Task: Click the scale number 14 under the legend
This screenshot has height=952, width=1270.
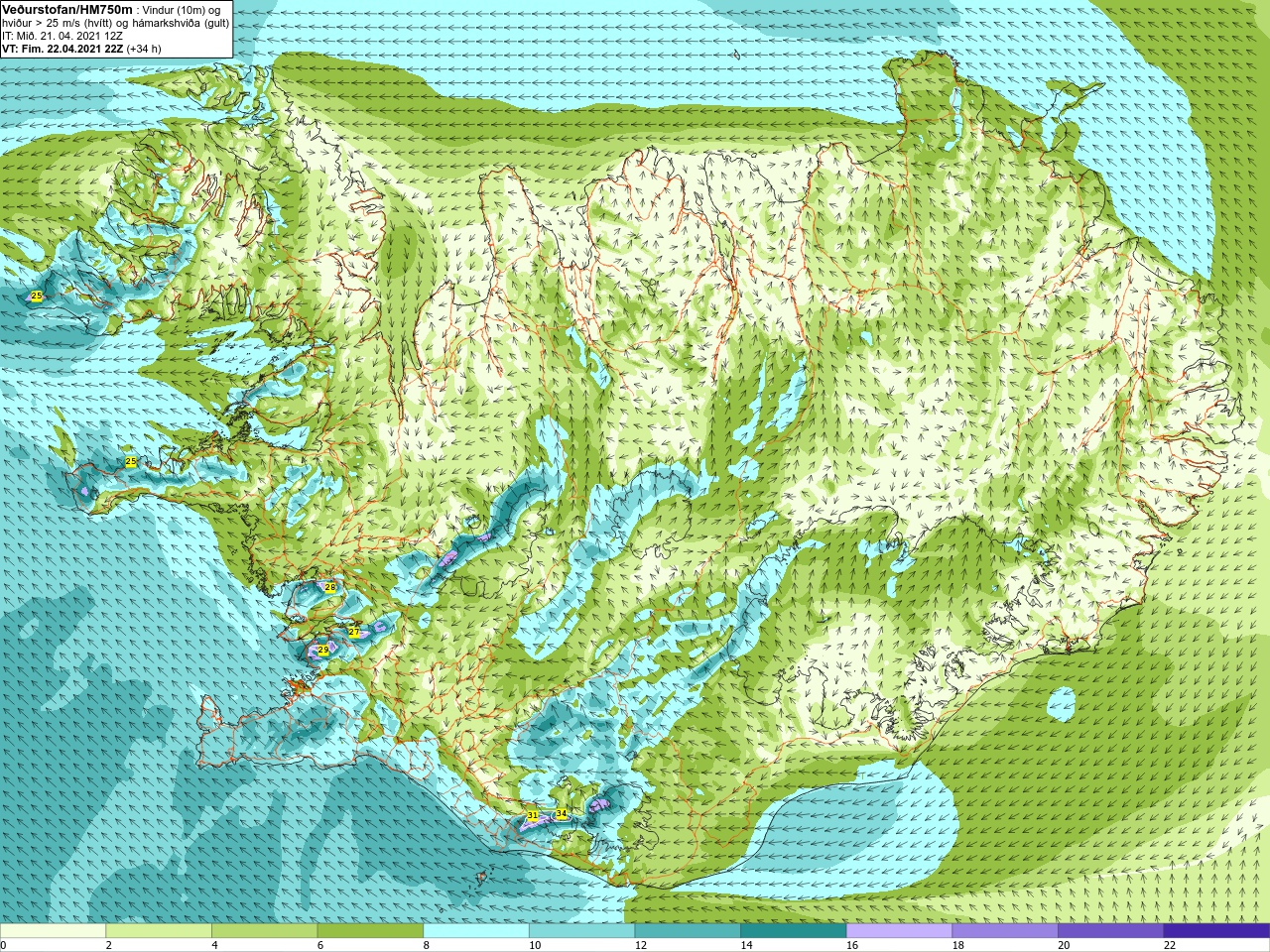Action: pos(746,945)
